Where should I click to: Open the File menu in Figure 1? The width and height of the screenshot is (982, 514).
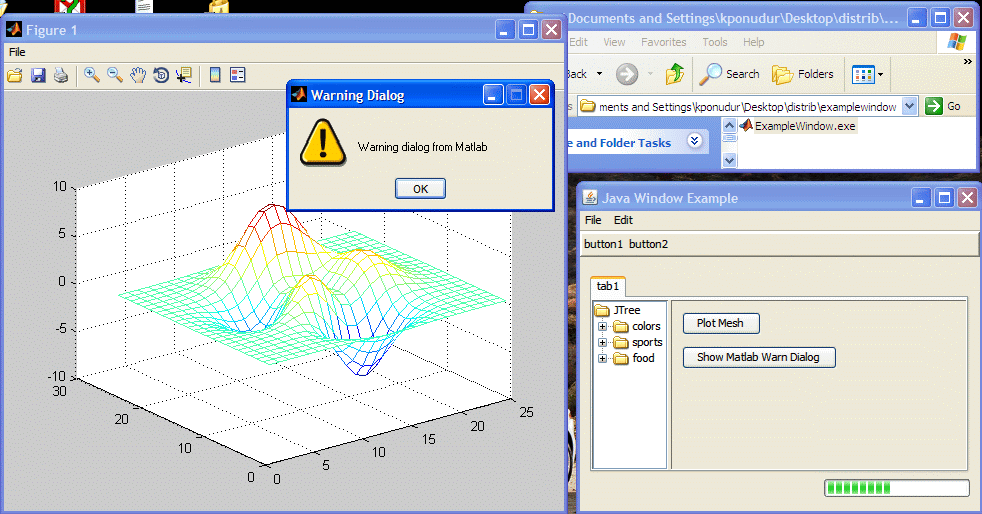[x=18, y=52]
